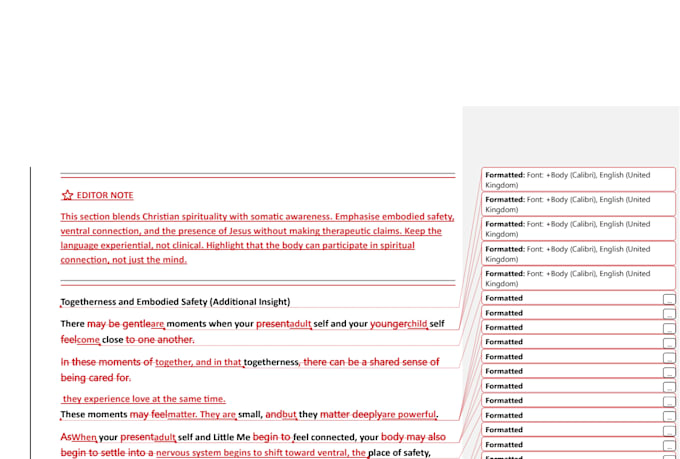The width and height of the screenshot is (680, 459).
Task: Click the words "These moments"
Action: 94,414
